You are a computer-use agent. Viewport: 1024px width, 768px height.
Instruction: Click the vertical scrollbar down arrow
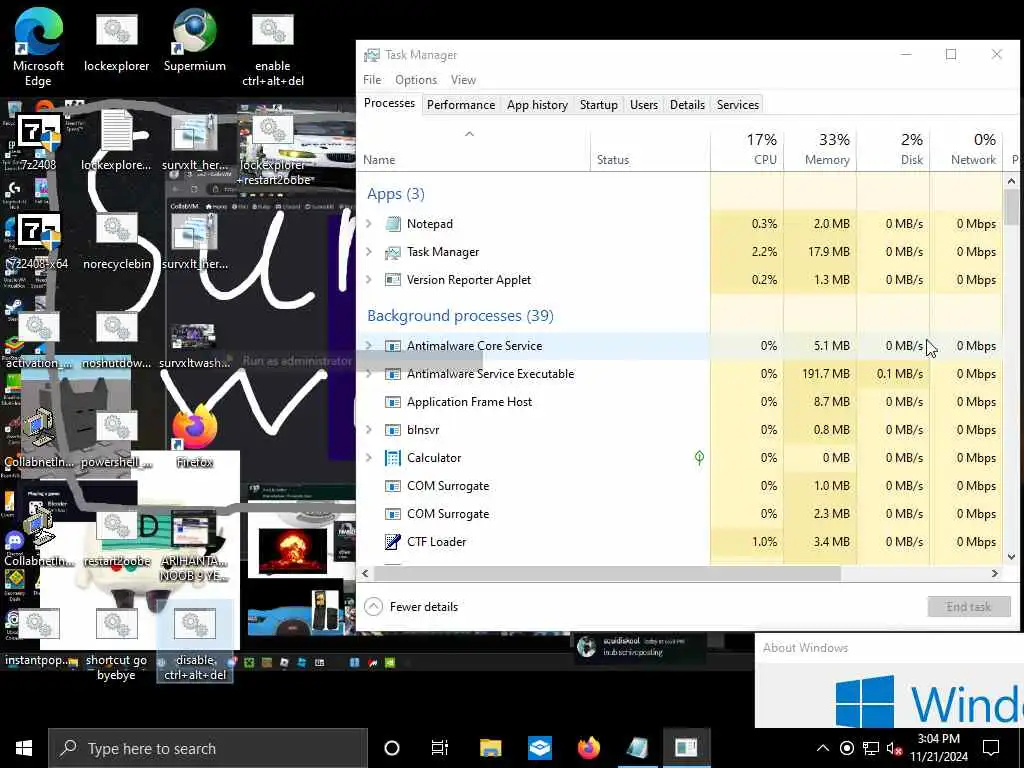(1012, 557)
